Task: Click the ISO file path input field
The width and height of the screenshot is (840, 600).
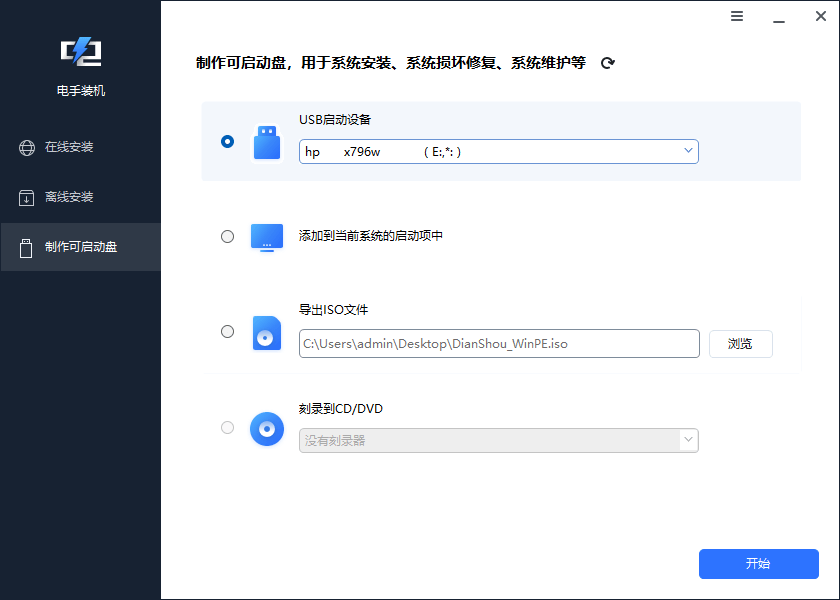Action: pos(498,344)
